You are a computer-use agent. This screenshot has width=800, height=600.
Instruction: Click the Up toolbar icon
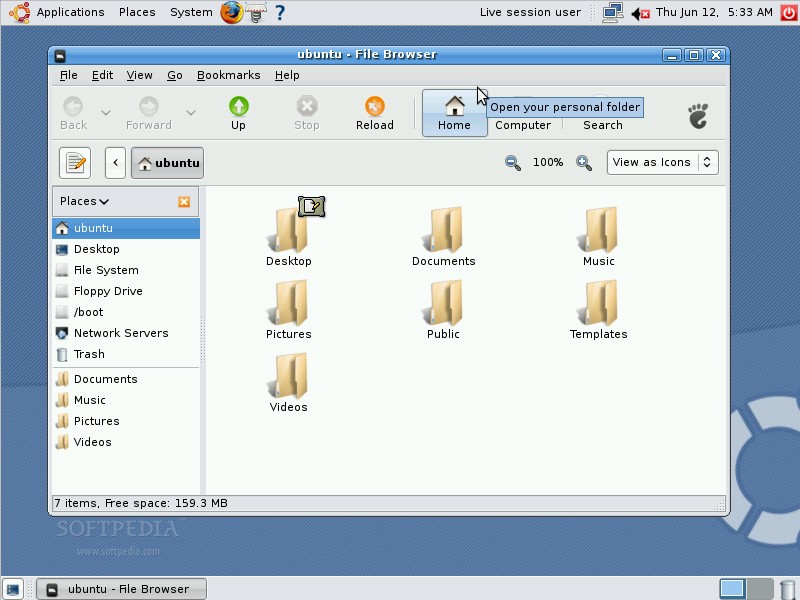click(238, 107)
